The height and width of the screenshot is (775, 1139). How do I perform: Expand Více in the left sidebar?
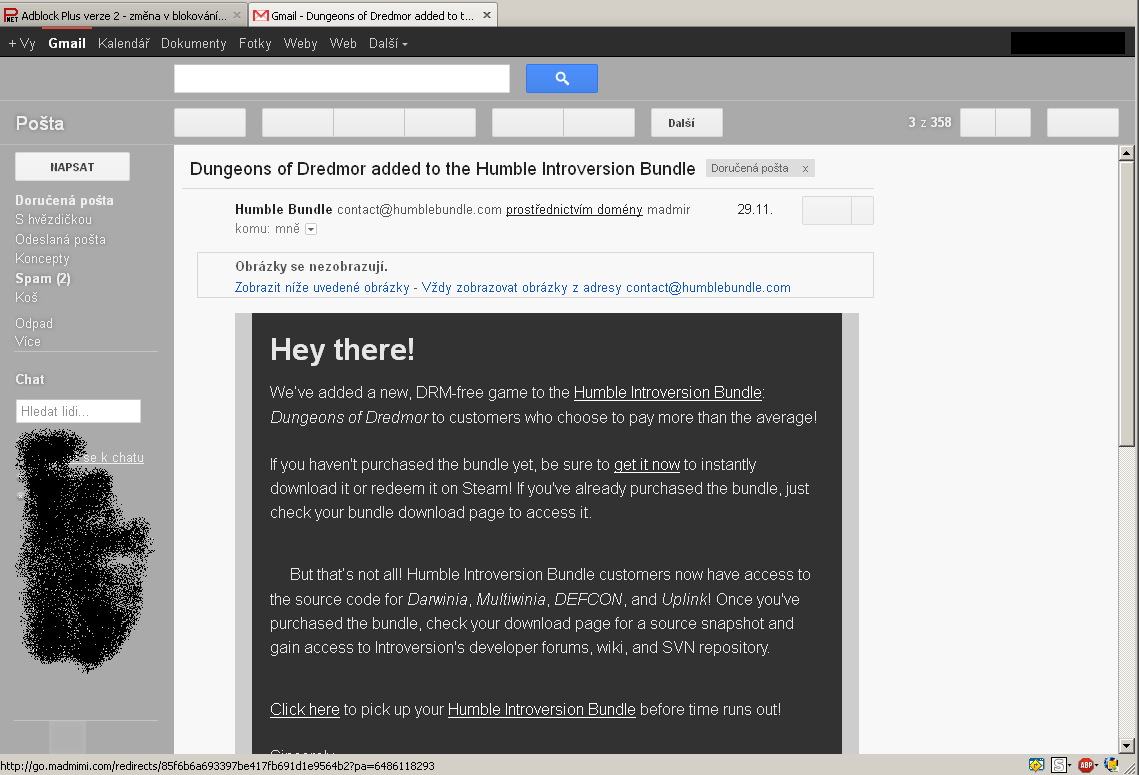tap(28, 341)
